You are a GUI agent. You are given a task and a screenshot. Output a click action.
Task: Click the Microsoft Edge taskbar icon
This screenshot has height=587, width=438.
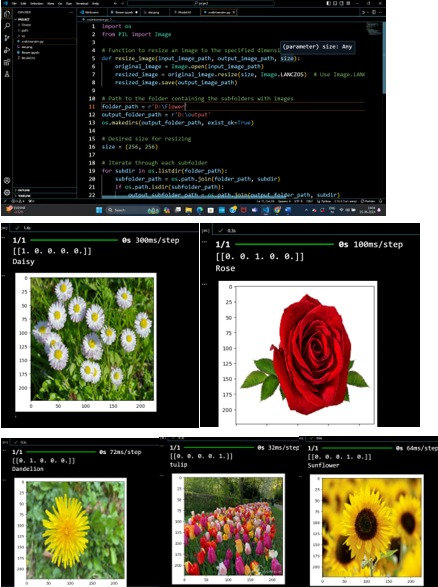click(x=200, y=210)
